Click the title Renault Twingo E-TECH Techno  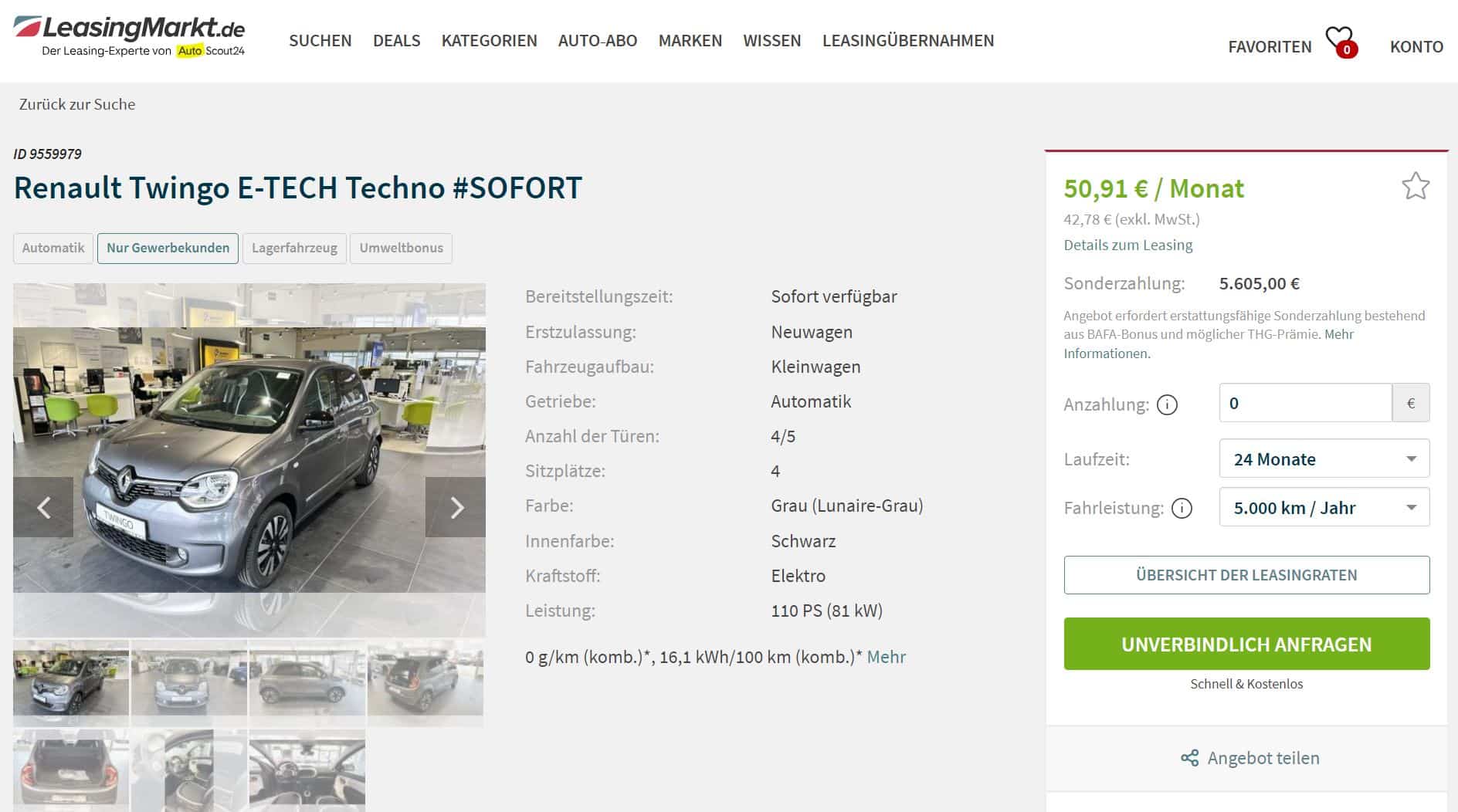pyautogui.click(x=297, y=188)
